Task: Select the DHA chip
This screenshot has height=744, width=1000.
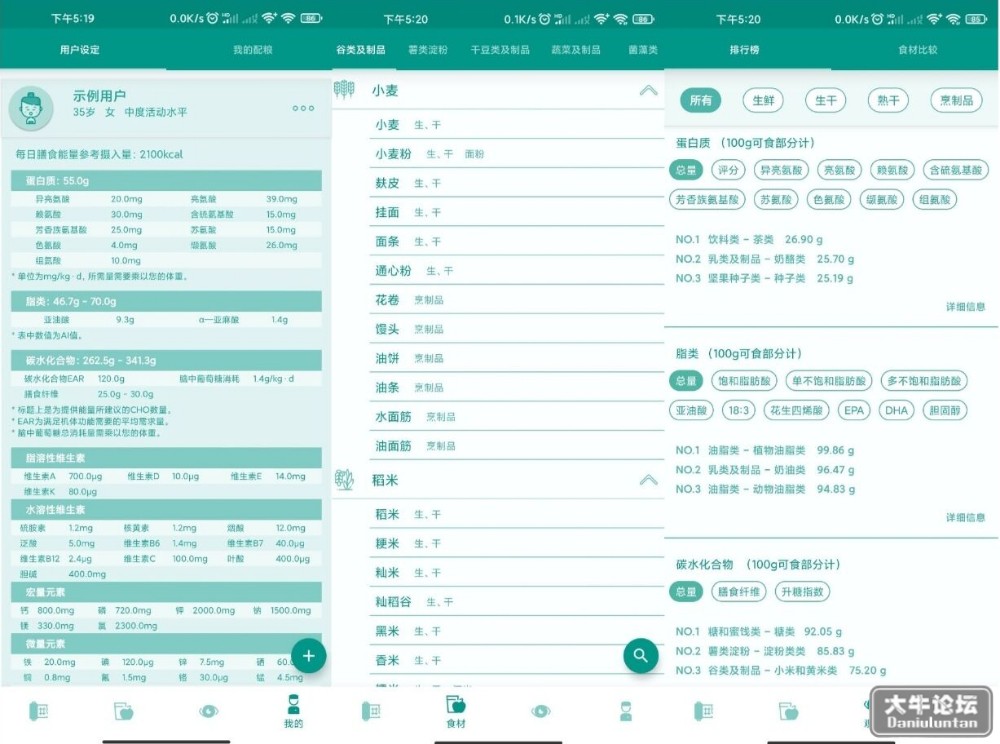Action: pos(896,411)
